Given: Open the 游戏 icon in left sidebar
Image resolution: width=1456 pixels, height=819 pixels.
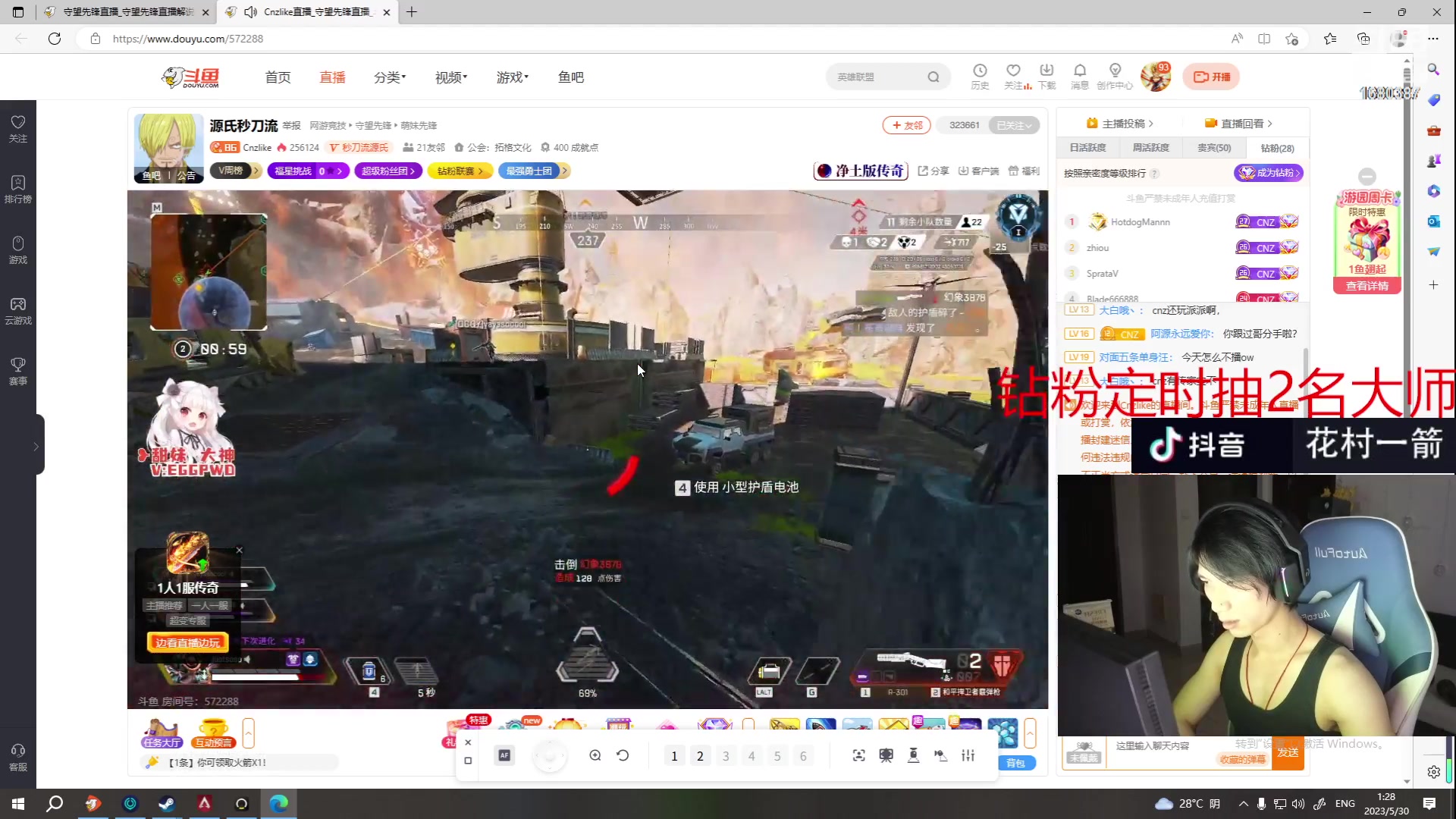Looking at the screenshot, I should tap(18, 250).
